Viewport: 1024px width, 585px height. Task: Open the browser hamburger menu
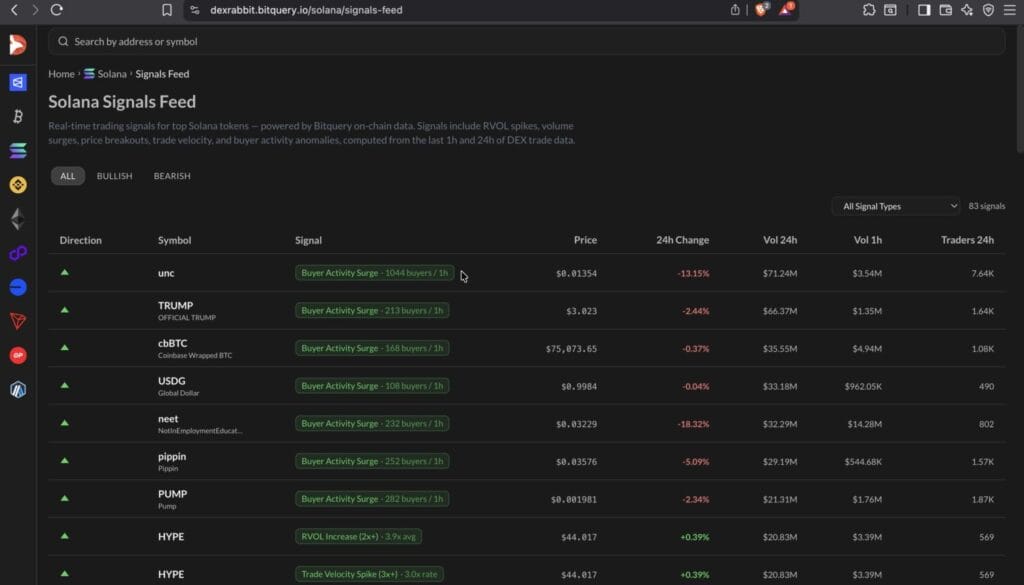tap(1010, 9)
